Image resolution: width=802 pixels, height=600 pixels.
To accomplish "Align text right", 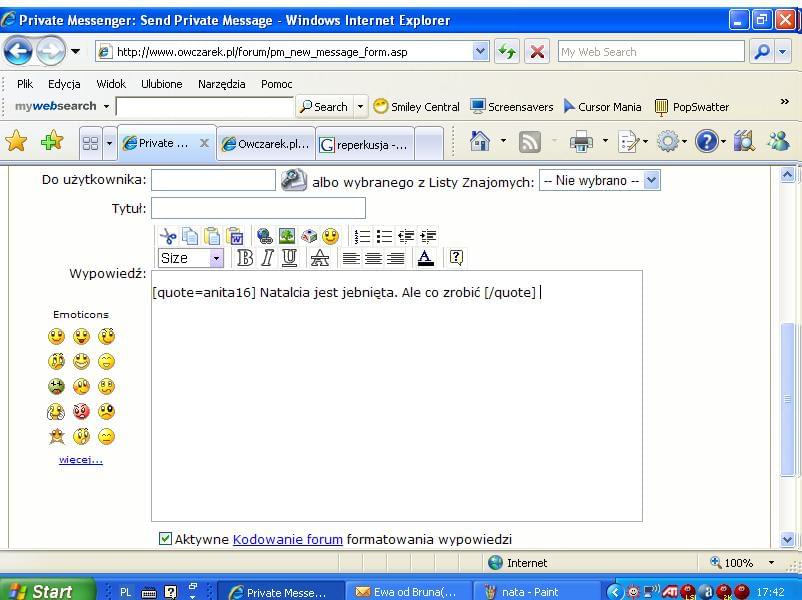I will (x=395, y=258).
